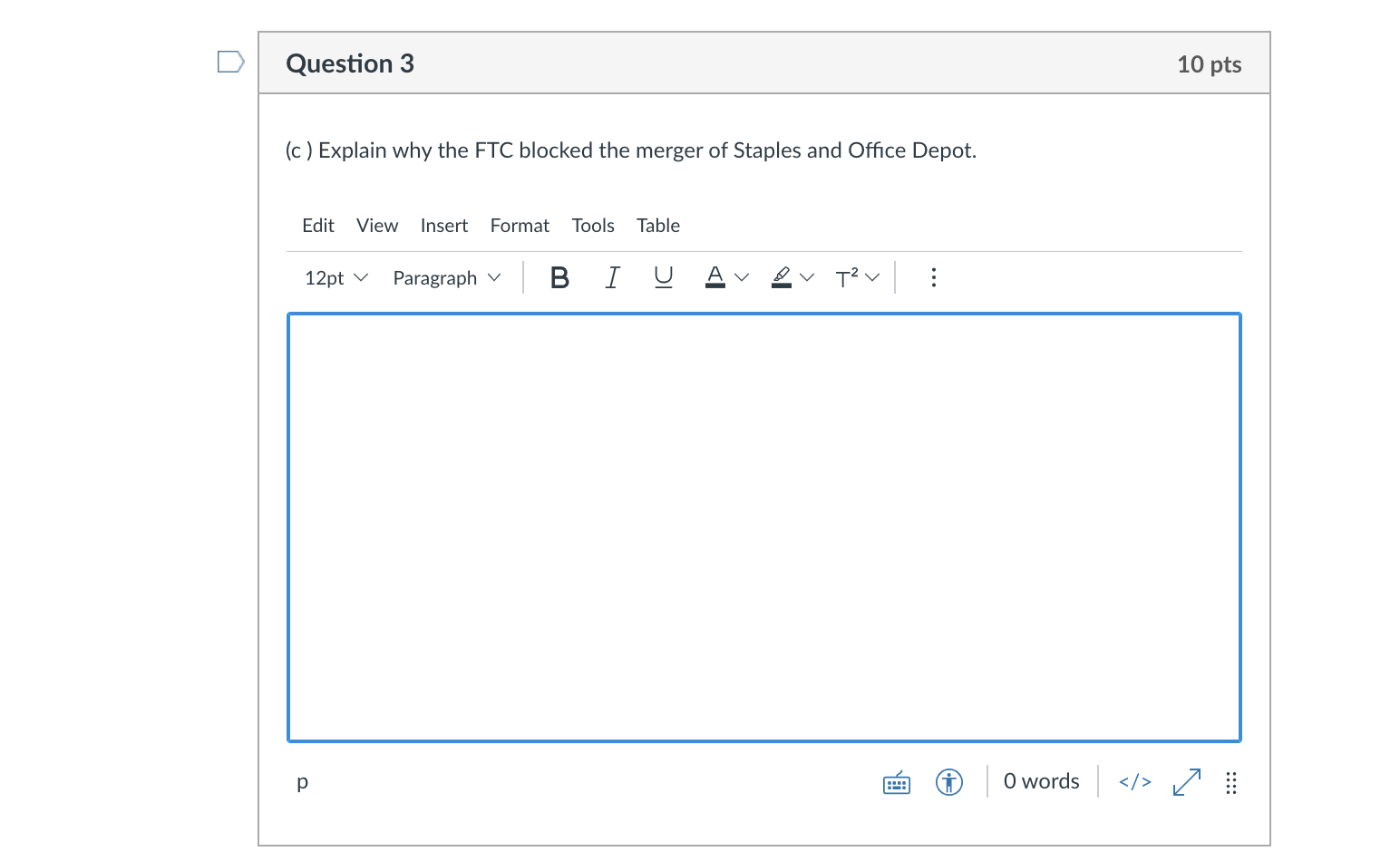The width and height of the screenshot is (1400, 861).
Task: Toggle italic formatting
Action: (x=612, y=277)
